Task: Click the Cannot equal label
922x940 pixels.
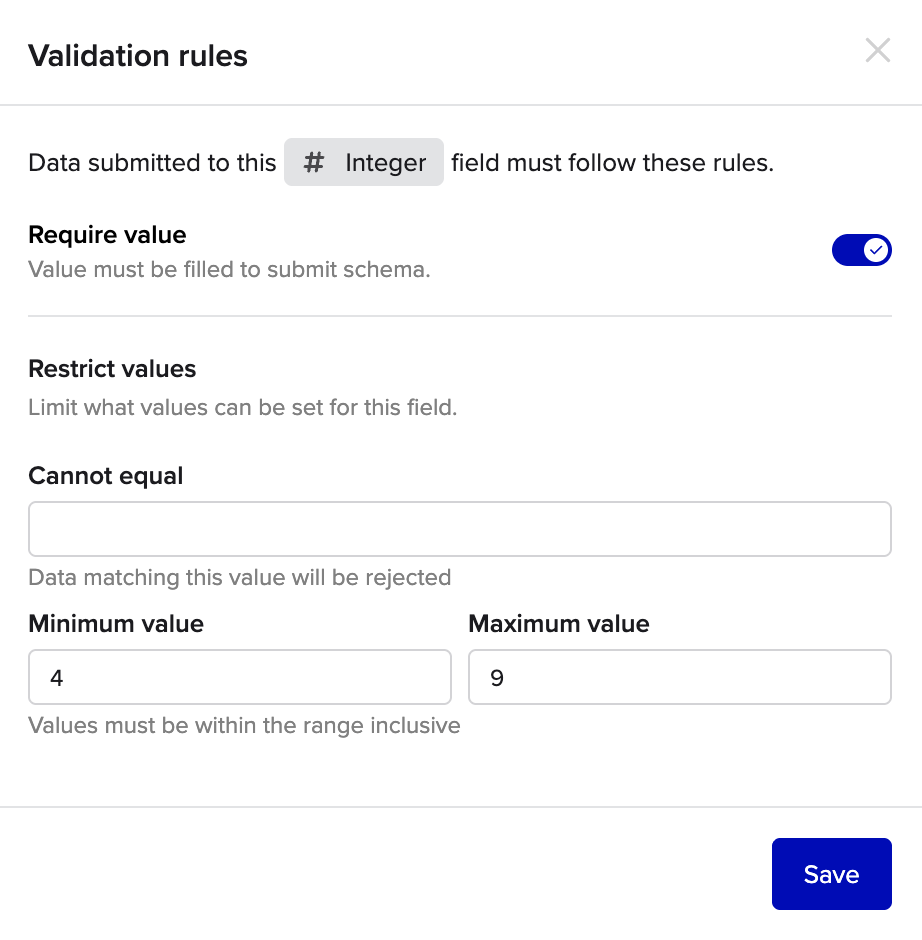Action: click(x=106, y=476)
